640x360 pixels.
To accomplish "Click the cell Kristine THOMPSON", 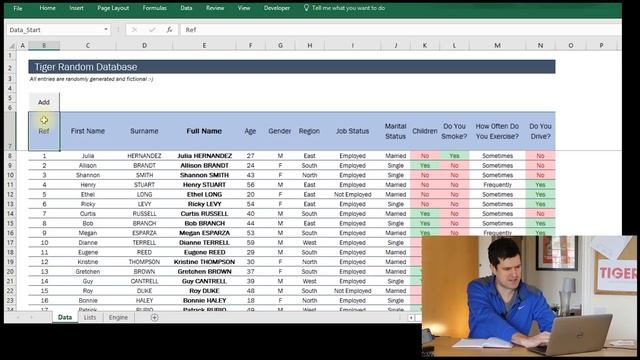I will (204, 262).
